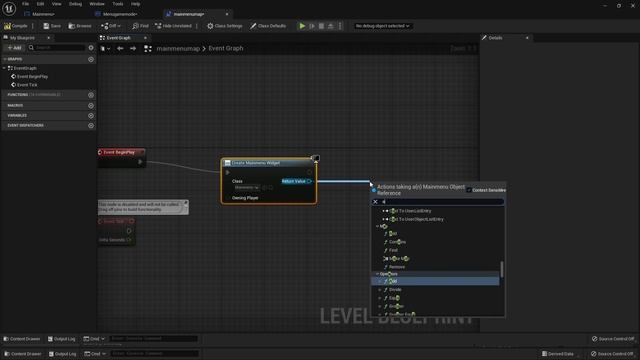Click the Owning Player input pin
The height and width of the screenshot is (360, 640).
tap(228, 198)
